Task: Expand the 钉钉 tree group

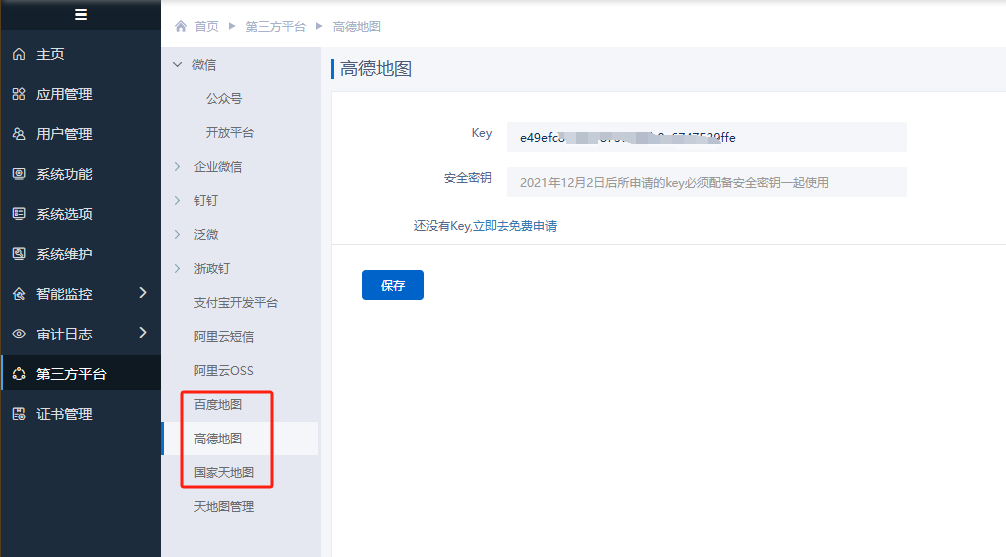Action: pos(178,201)
